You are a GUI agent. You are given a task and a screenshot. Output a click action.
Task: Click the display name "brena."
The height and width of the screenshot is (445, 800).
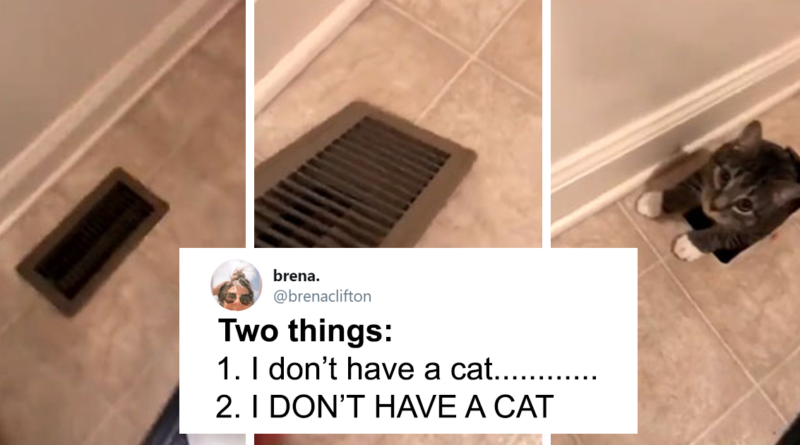click(296, 276)
